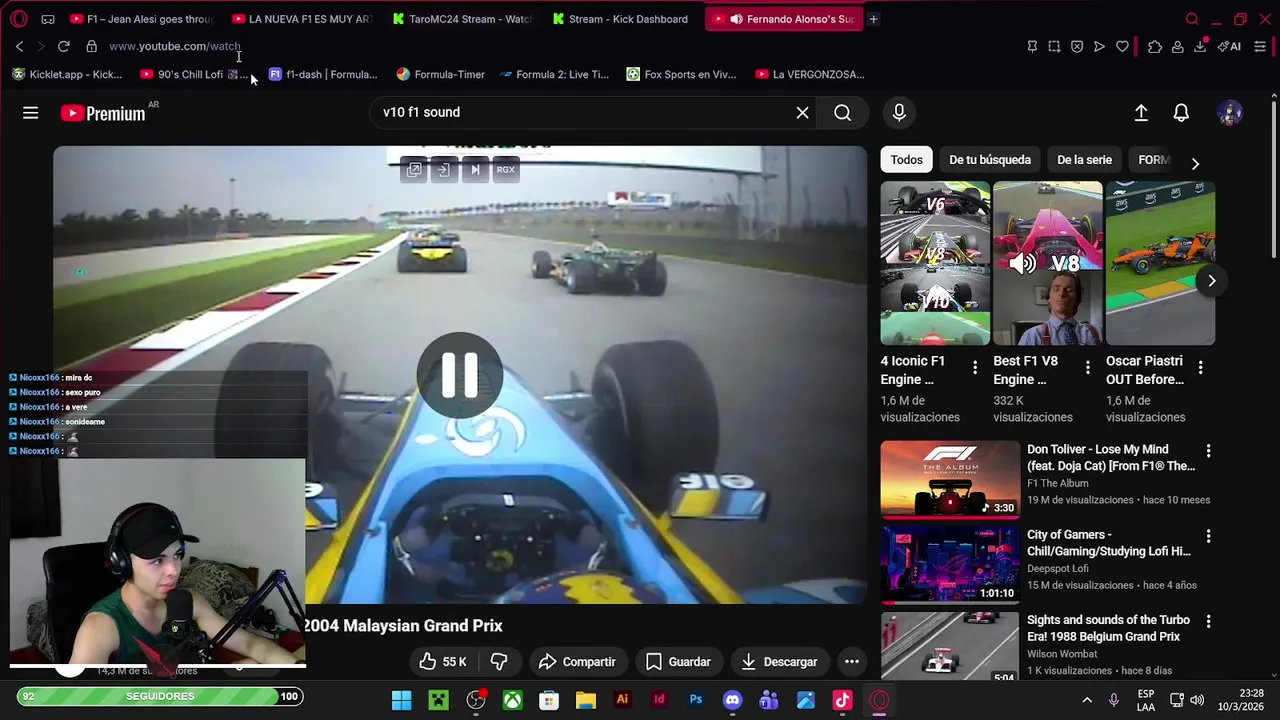The height and width of the screenshot is (720, 1280).
Task: Go to the YouTube Premium home logo
Action: 103,113
